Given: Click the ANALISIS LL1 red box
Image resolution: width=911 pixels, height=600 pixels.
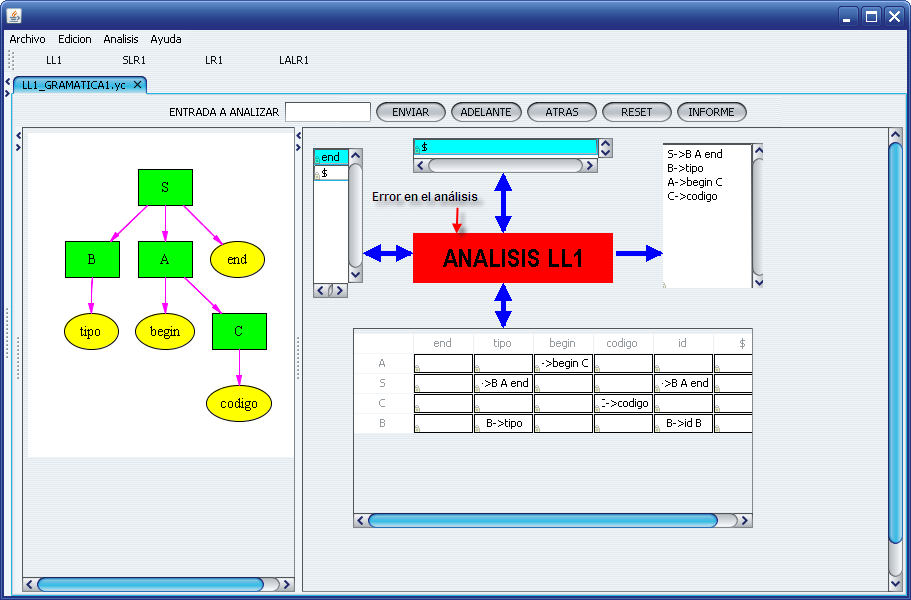Looking at the screenshot, I should point(512,258).
